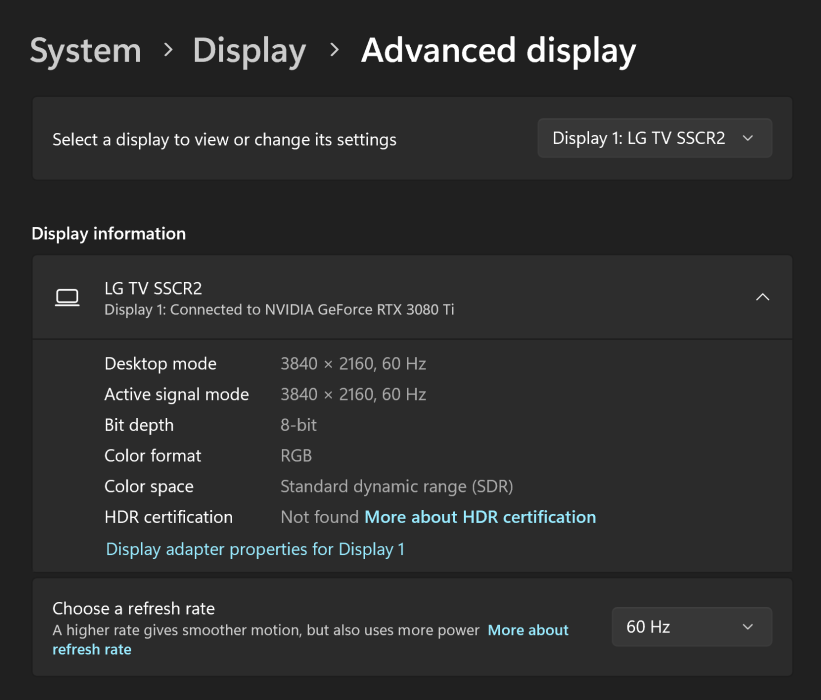
Task: Collapse the LG TV SSCR2 information section
Action: point(762,297)
